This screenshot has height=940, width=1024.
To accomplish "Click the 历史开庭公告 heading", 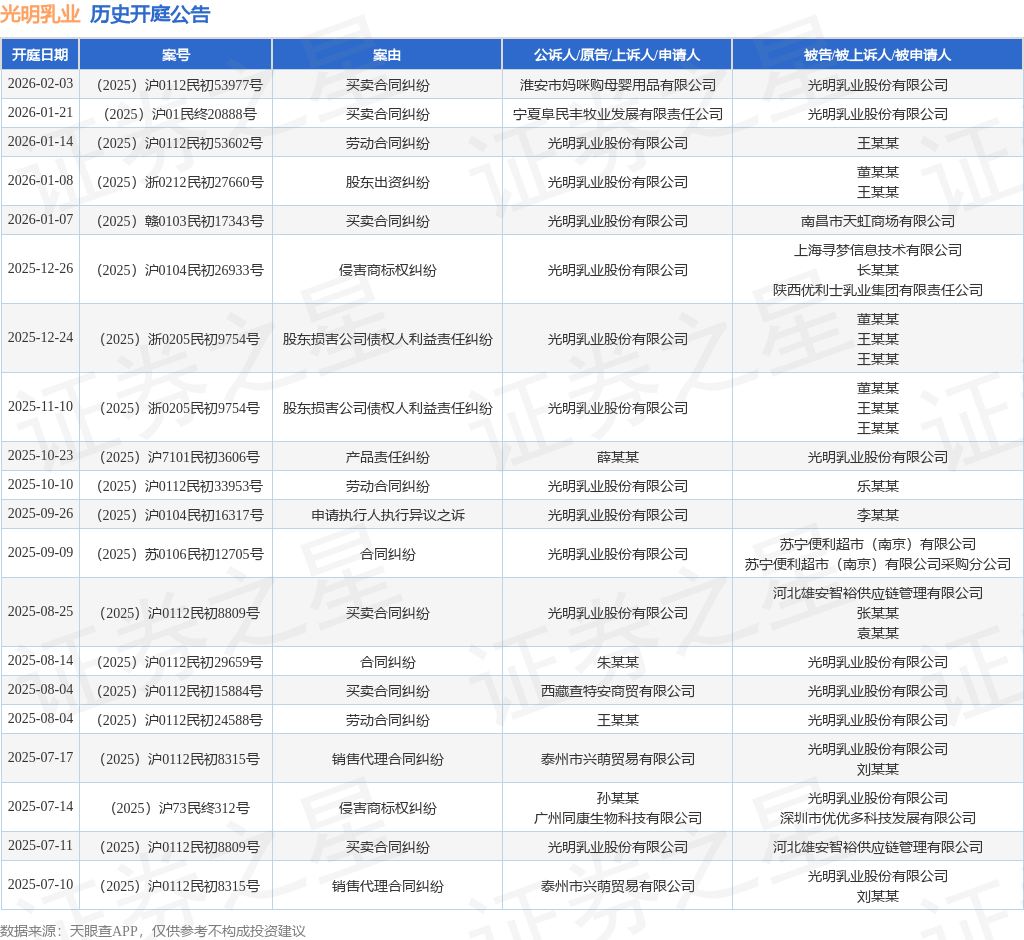I will (150, 14).
